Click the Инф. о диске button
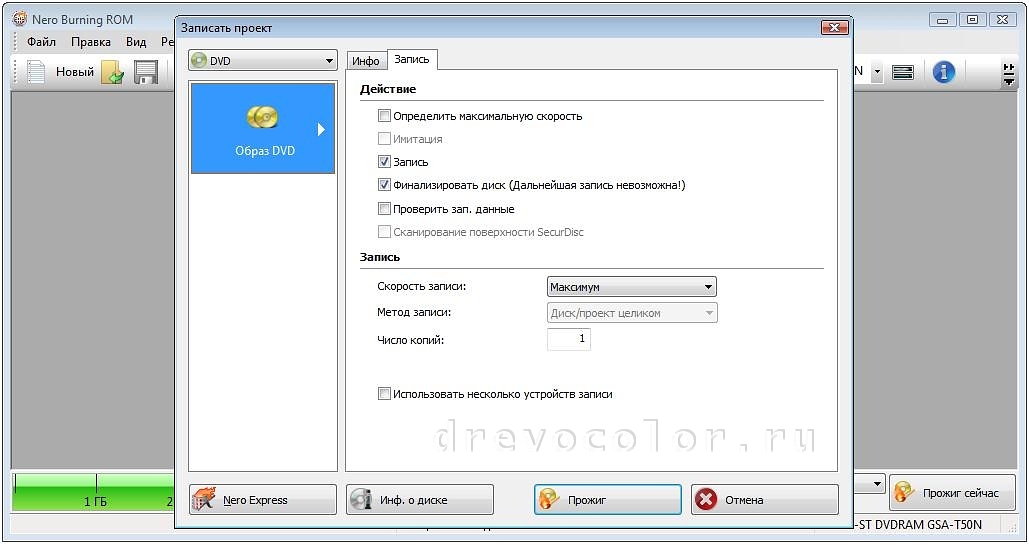 click(420, 500)
